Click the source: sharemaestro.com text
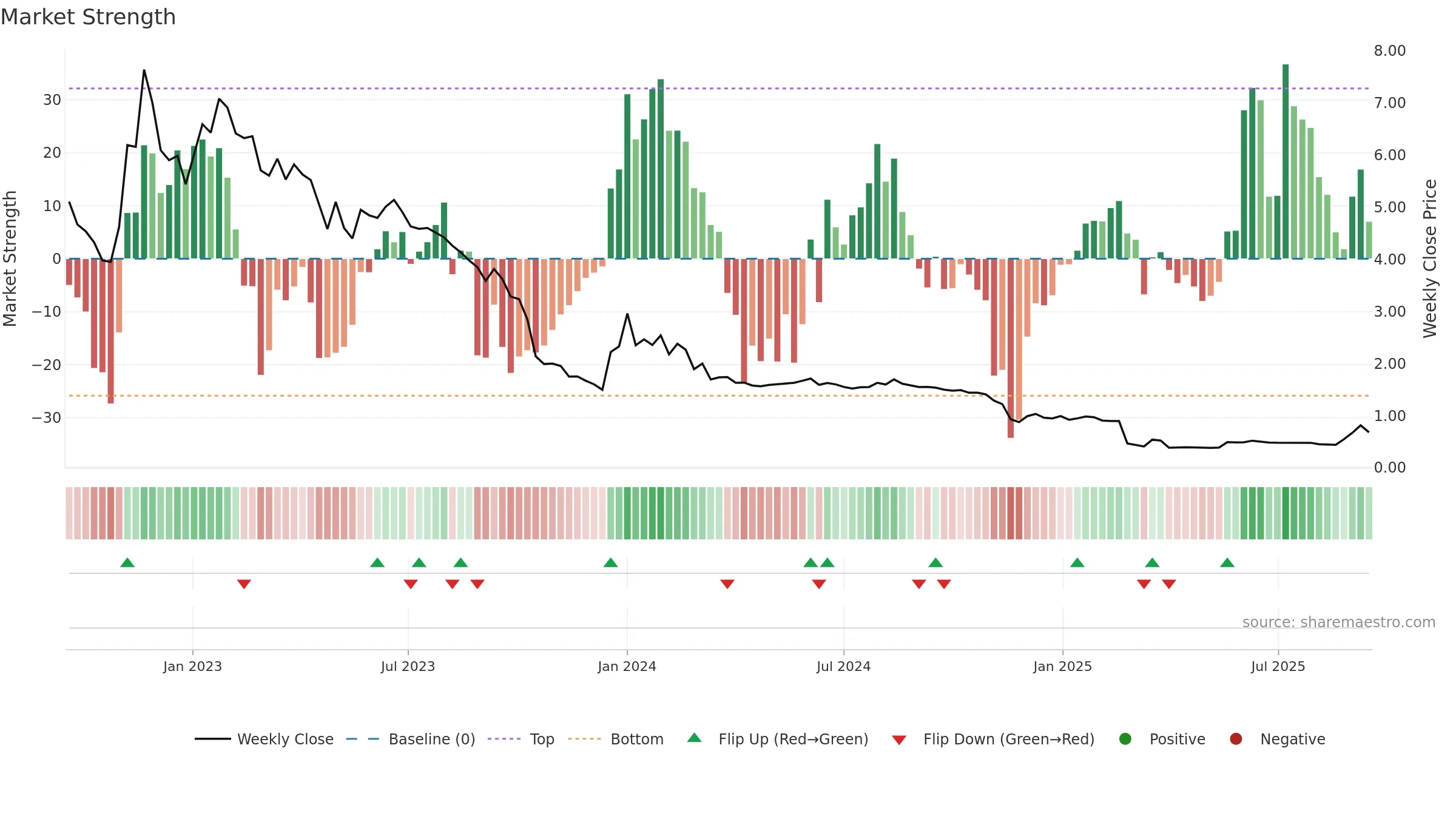The image size is (1456, 819). pyautogui.click(x=1339, y=622)
